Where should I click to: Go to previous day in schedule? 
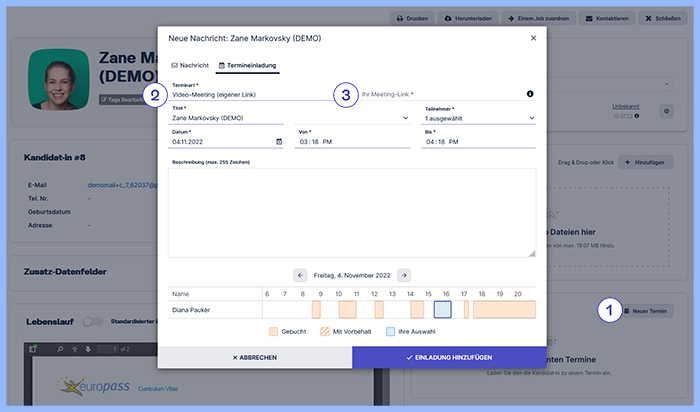coord(300,274)
